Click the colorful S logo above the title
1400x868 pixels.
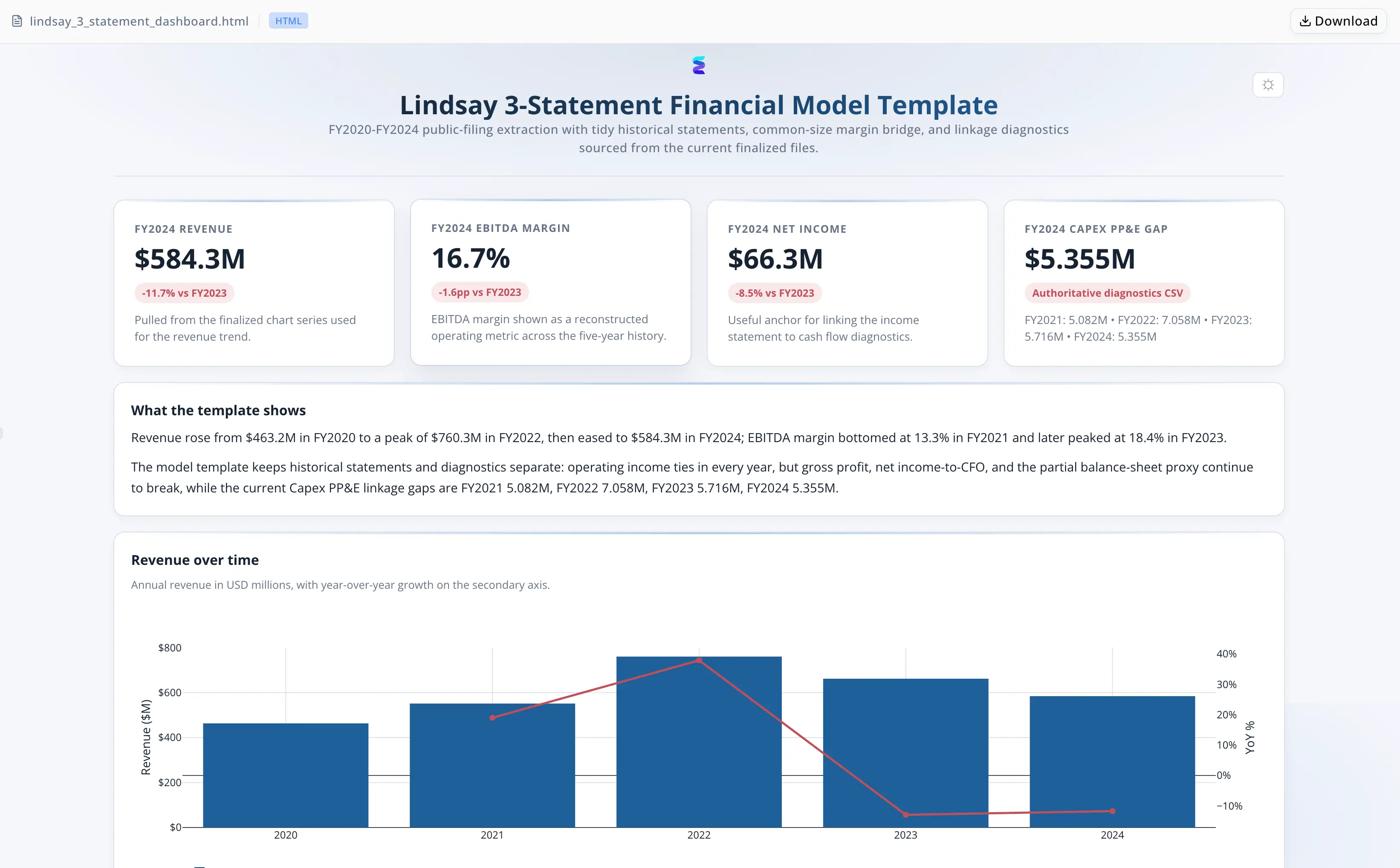[x=699, y=66]
